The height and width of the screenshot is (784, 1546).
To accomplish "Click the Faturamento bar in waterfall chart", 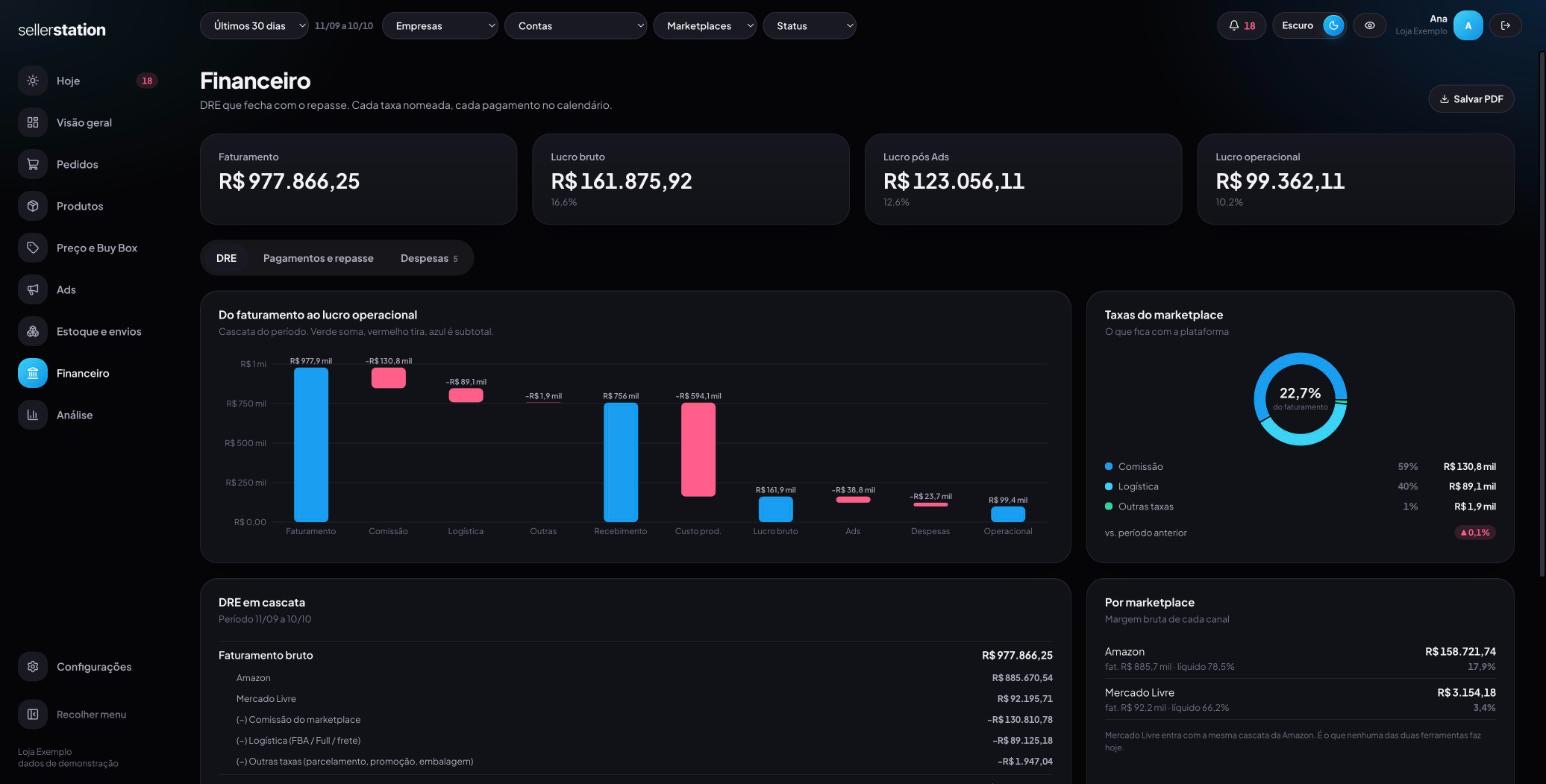I will pos(311,445).
